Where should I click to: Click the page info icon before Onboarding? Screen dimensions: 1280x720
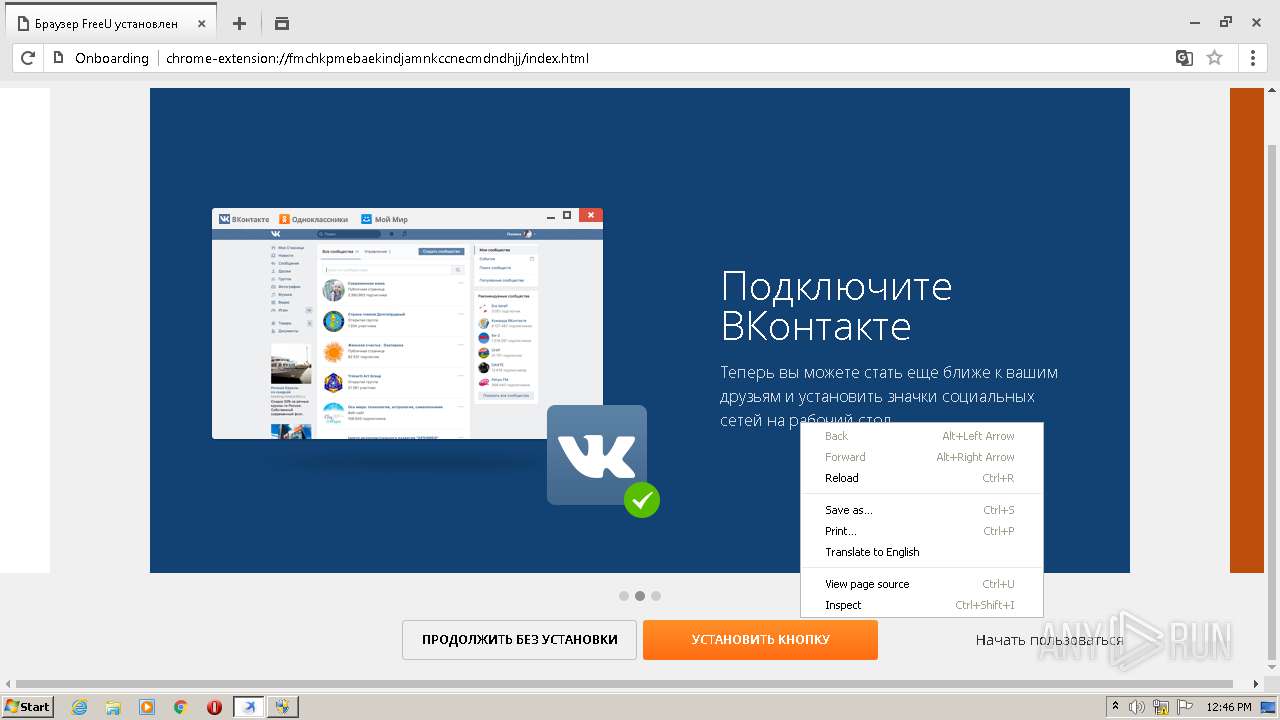click(58, 58)
